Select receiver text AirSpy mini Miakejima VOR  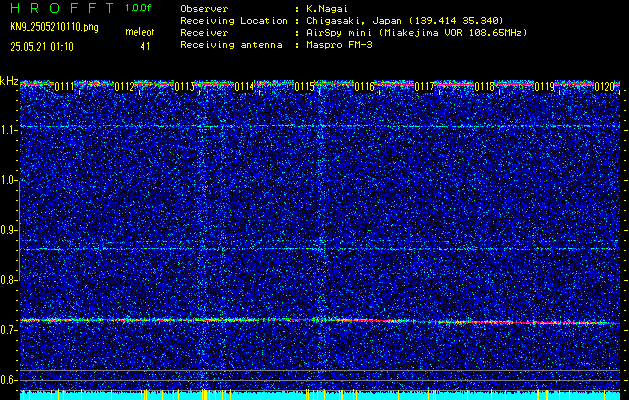pos(417,32)
